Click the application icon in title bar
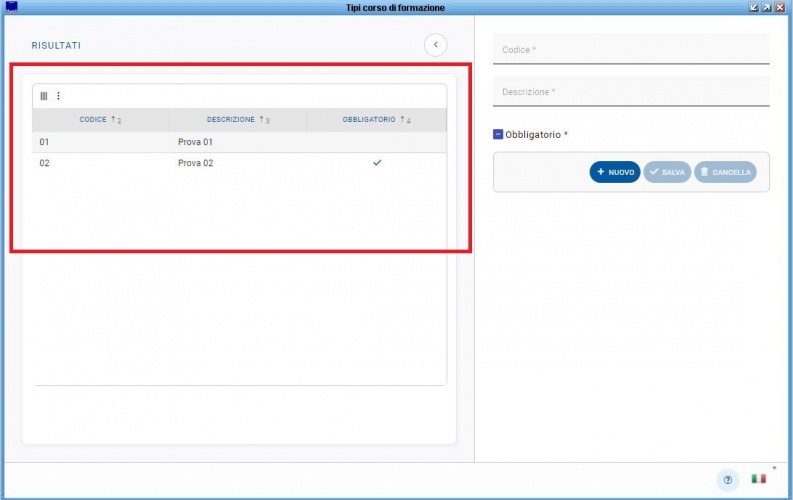 coord(11,7)
